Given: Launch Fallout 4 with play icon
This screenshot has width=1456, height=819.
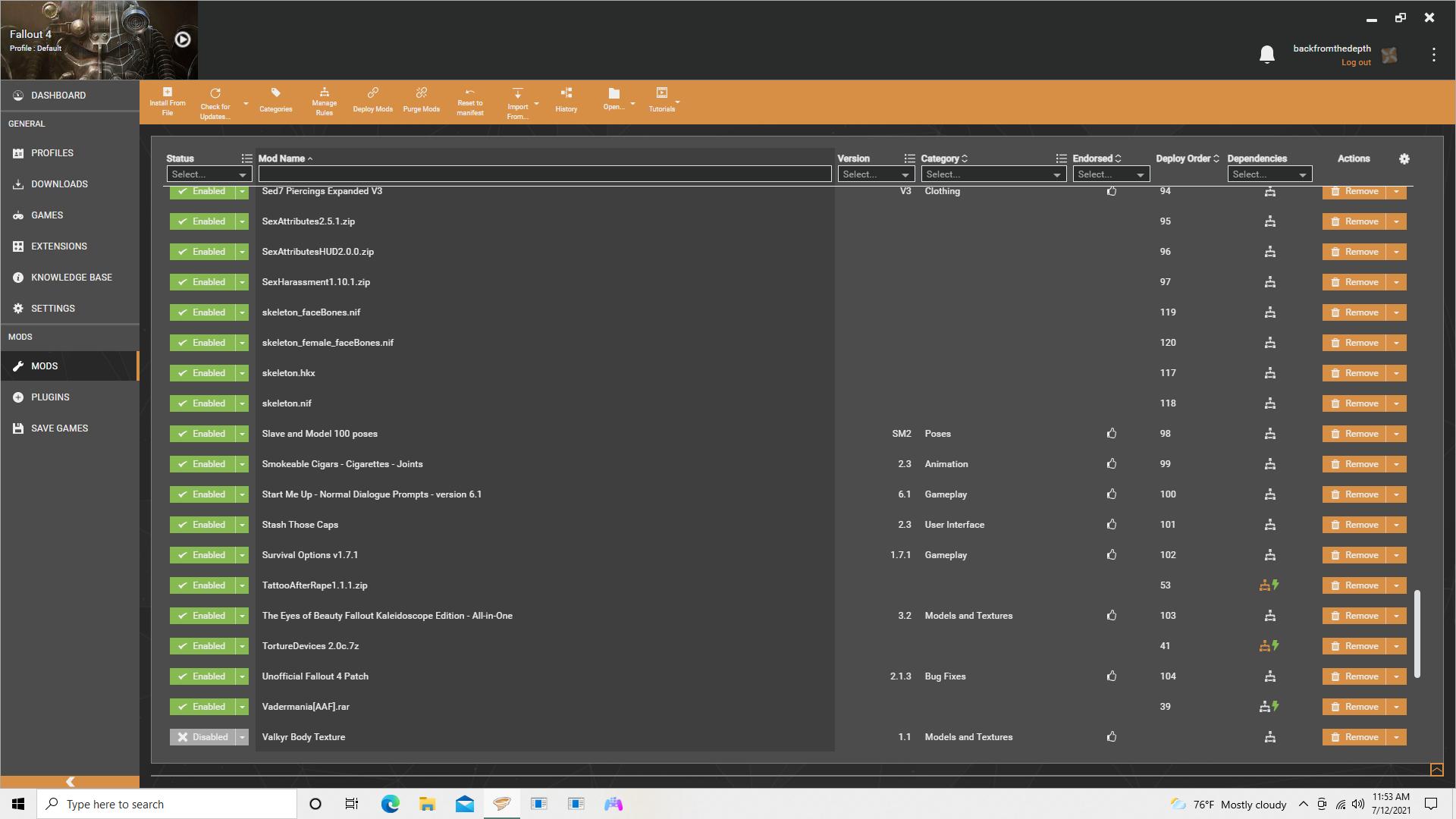Looking at the screenshot, I should point(183,39).
